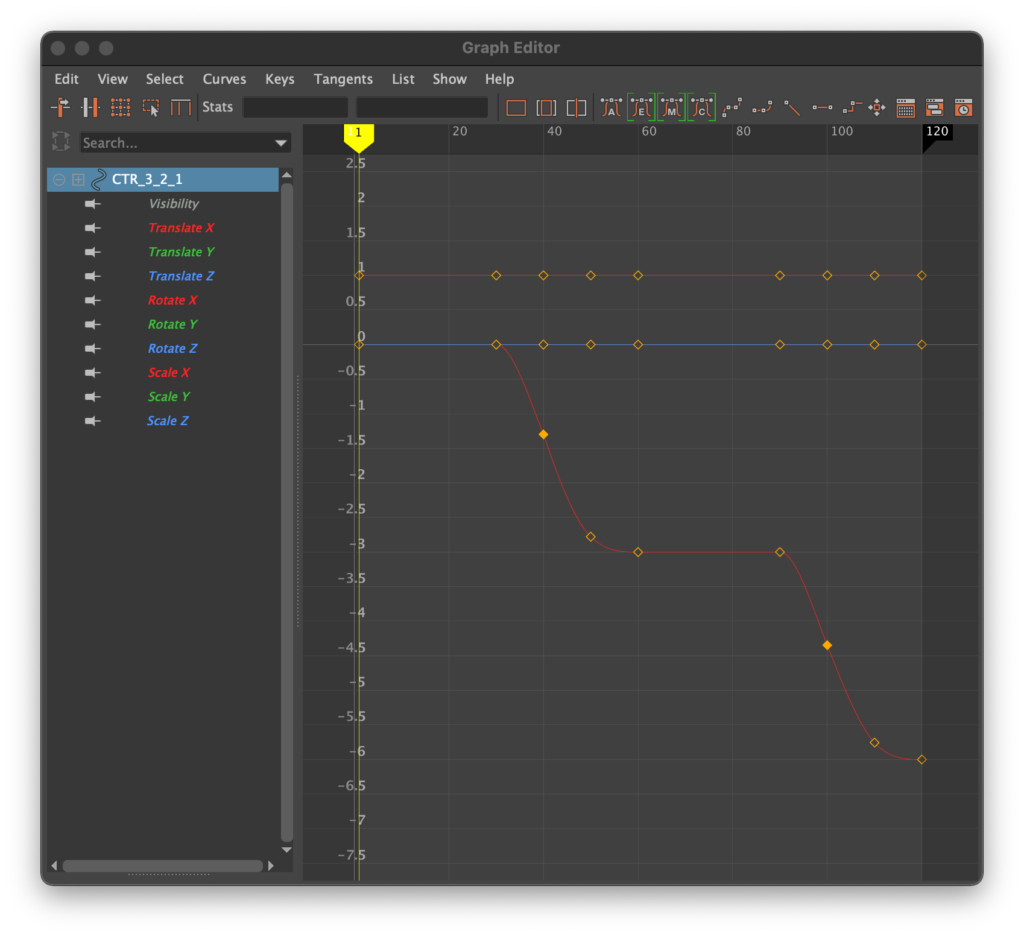Open the Dope Sheet icon

[905, 107]
